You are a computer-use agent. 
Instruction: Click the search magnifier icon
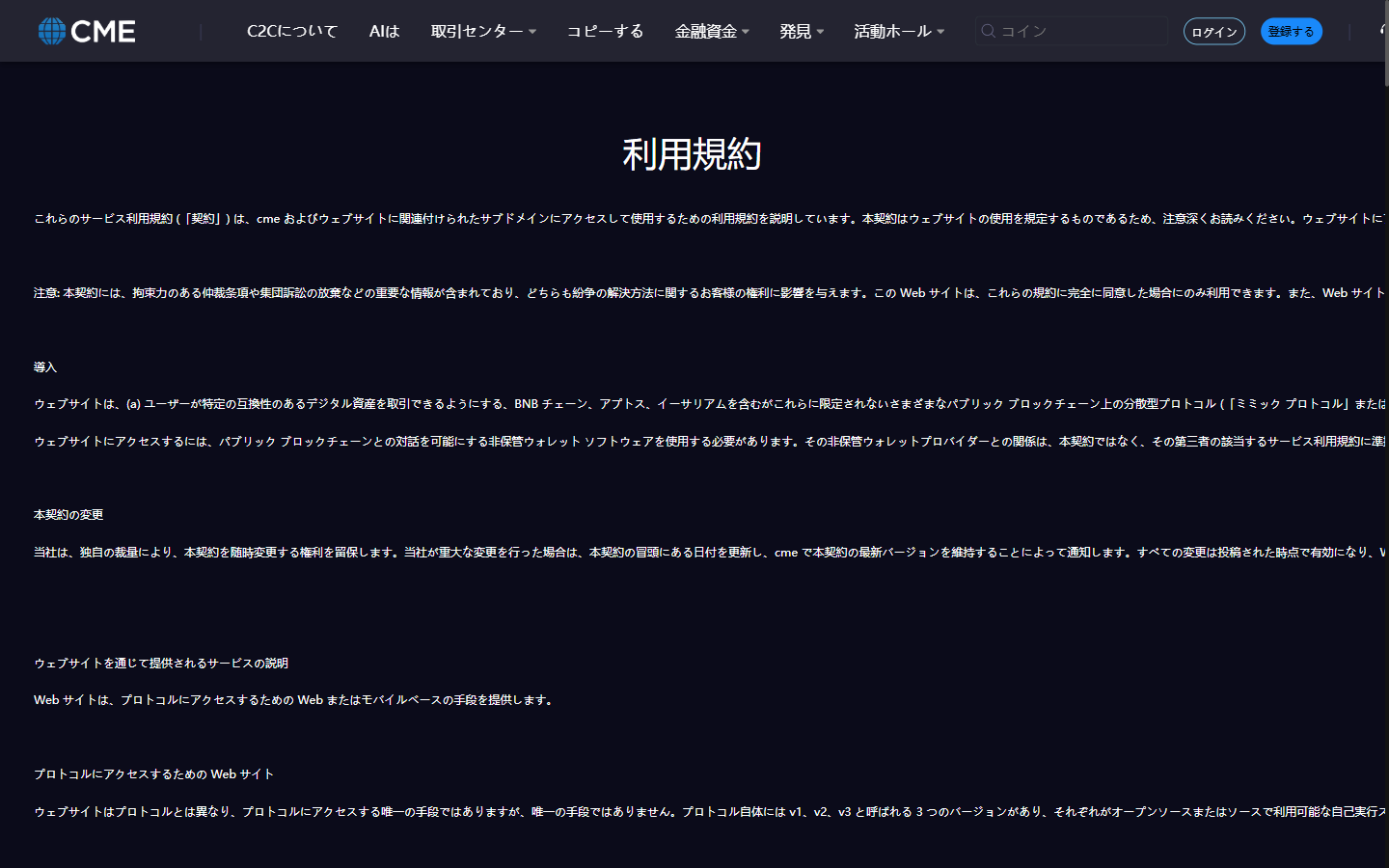click(988, 31)
